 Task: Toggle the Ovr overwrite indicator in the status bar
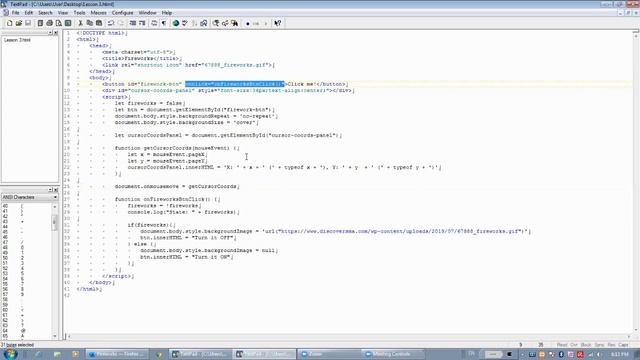574,345
